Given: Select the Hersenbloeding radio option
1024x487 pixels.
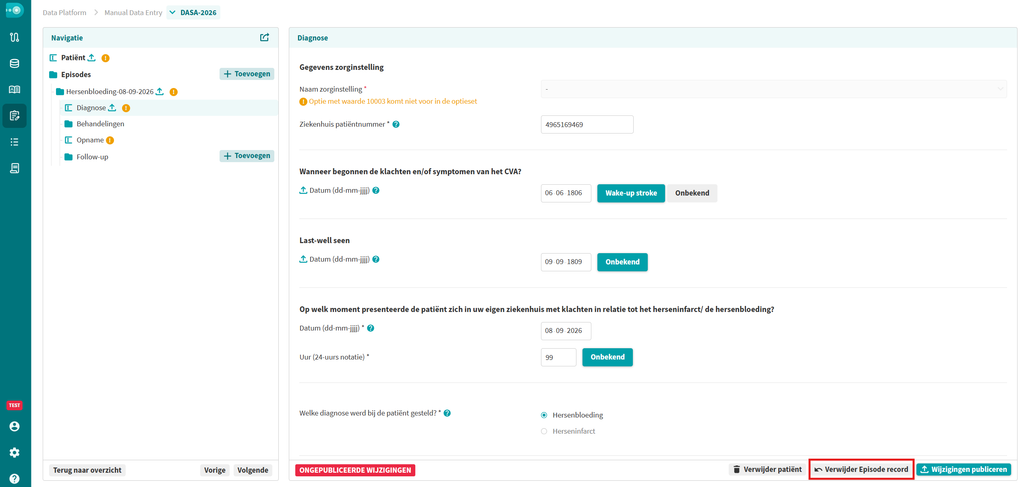Looking at the screenshot, I should pyautogui.click(x=544, y=415).
